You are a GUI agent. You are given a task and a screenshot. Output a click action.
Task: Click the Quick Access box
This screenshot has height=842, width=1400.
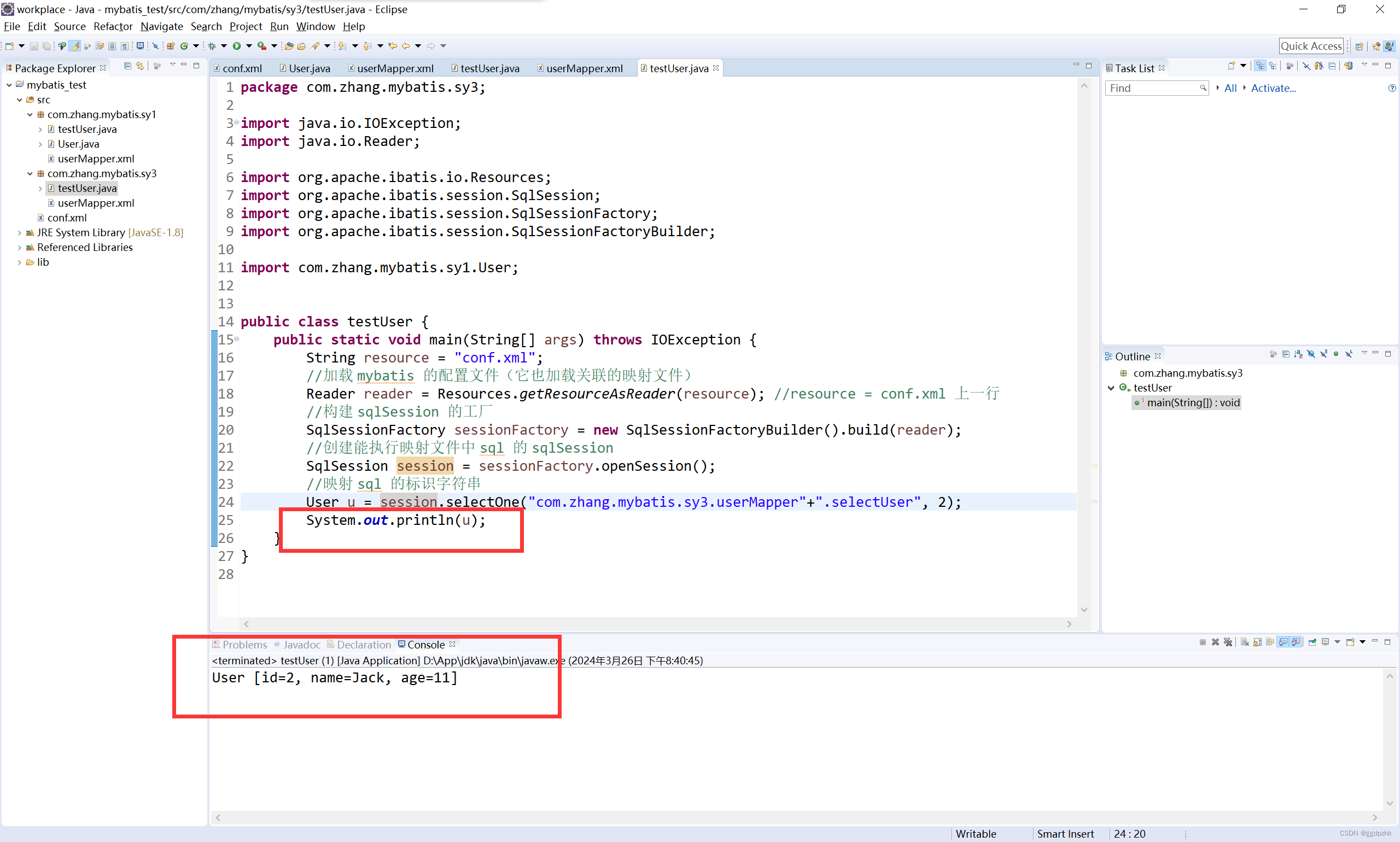tap(1310, 46)
